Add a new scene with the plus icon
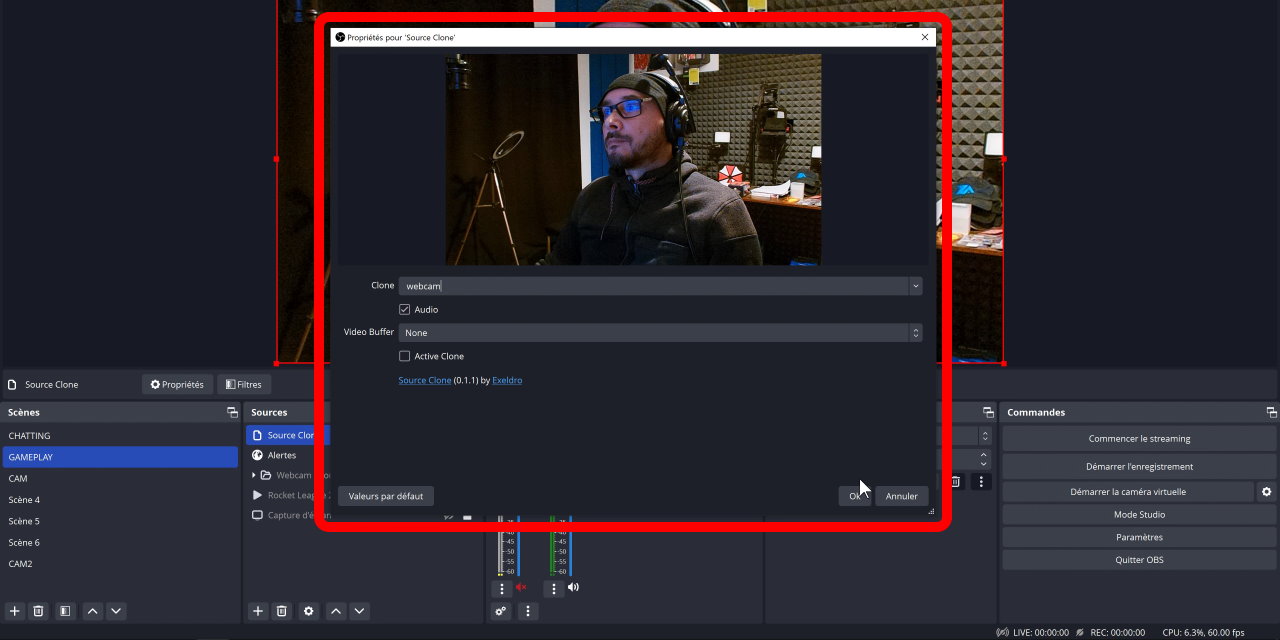The image size is (1280, 640). (x=15, y=611)
